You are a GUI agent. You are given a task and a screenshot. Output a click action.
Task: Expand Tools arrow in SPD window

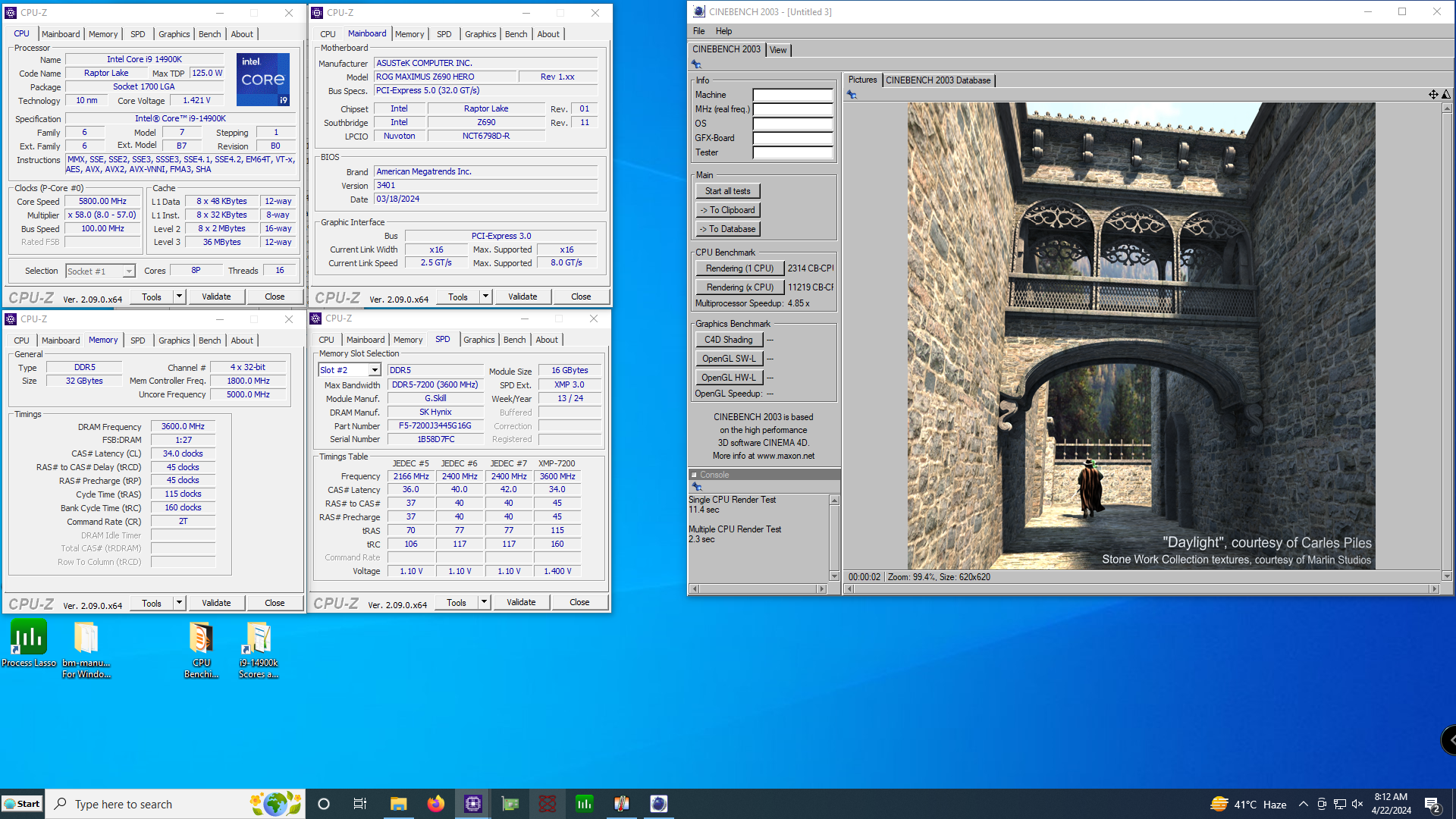pyautogui.click(x=485, y=602)
